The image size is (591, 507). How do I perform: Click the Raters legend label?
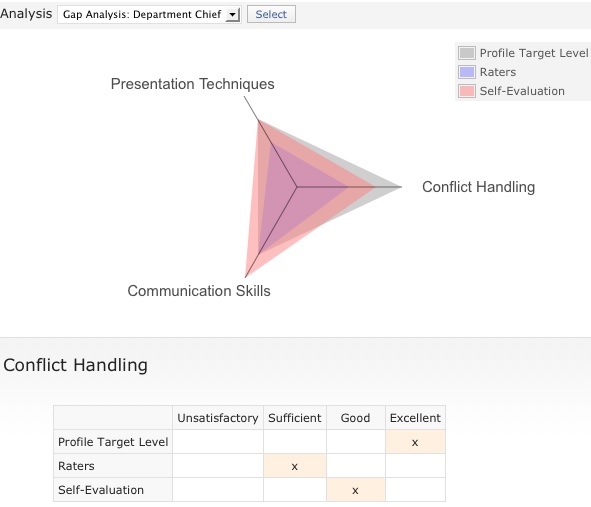click(498, 72)
